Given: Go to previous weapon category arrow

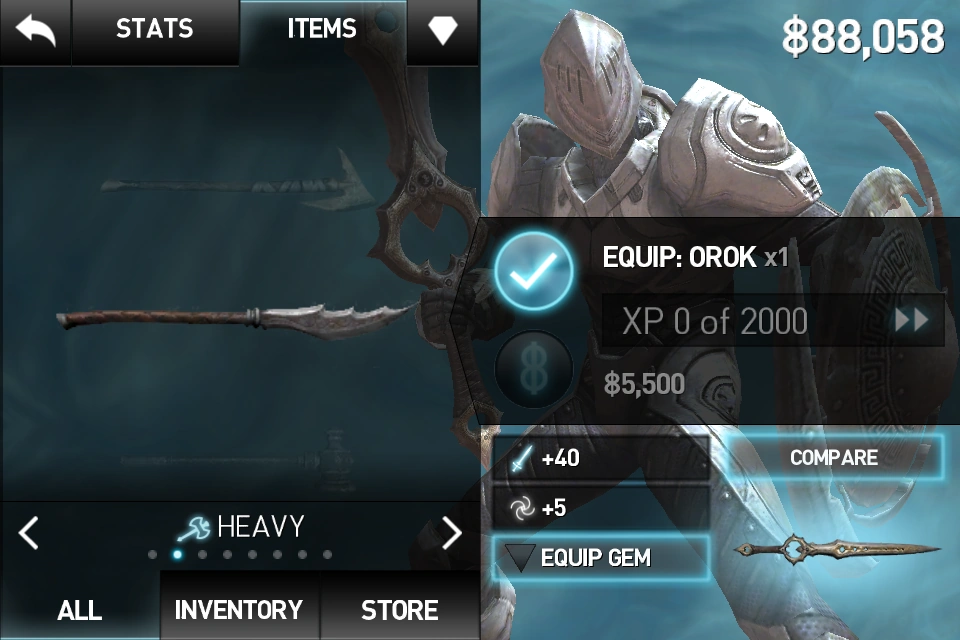Looking at the screenshot, I should (28, 532).
